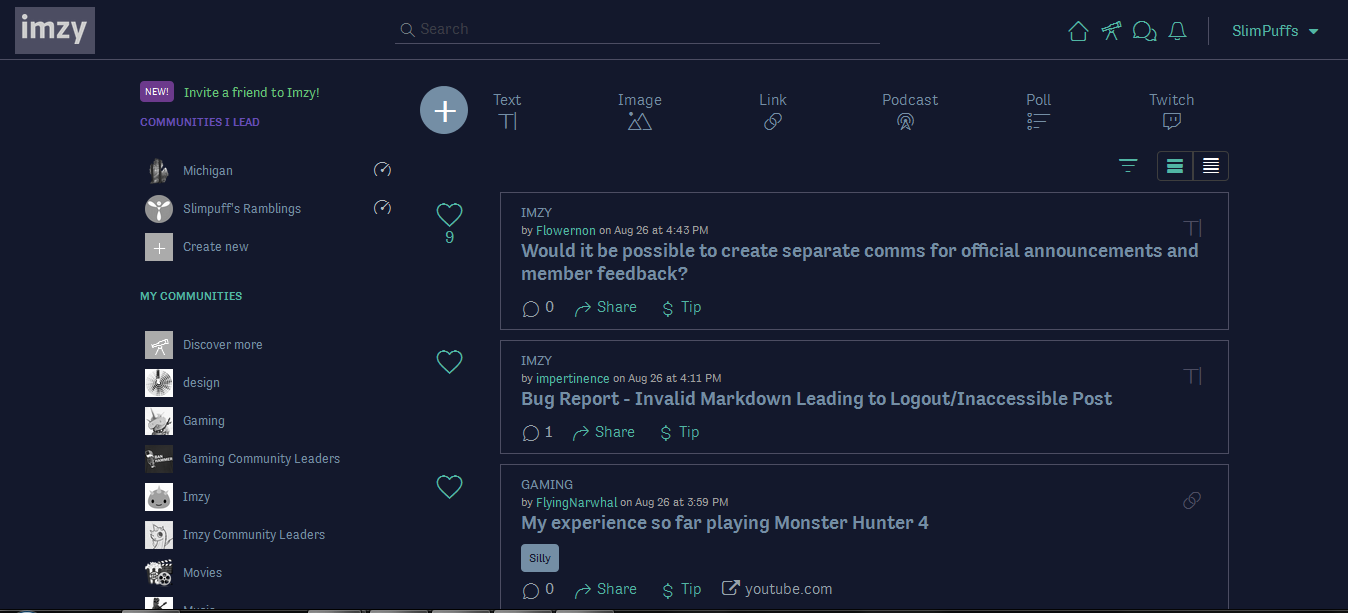The height and width of the screenshot is (613, 1348).
Task: Select the Image post type
Action: click(x=639, y=111)
